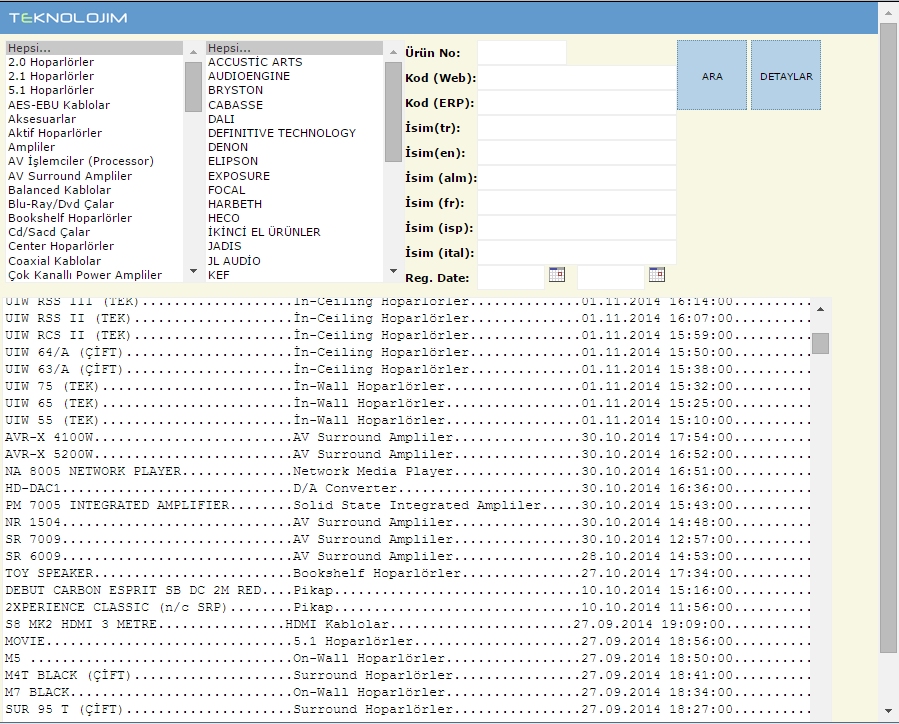Open the first Reg. Date calendar picker

(557, 275)
